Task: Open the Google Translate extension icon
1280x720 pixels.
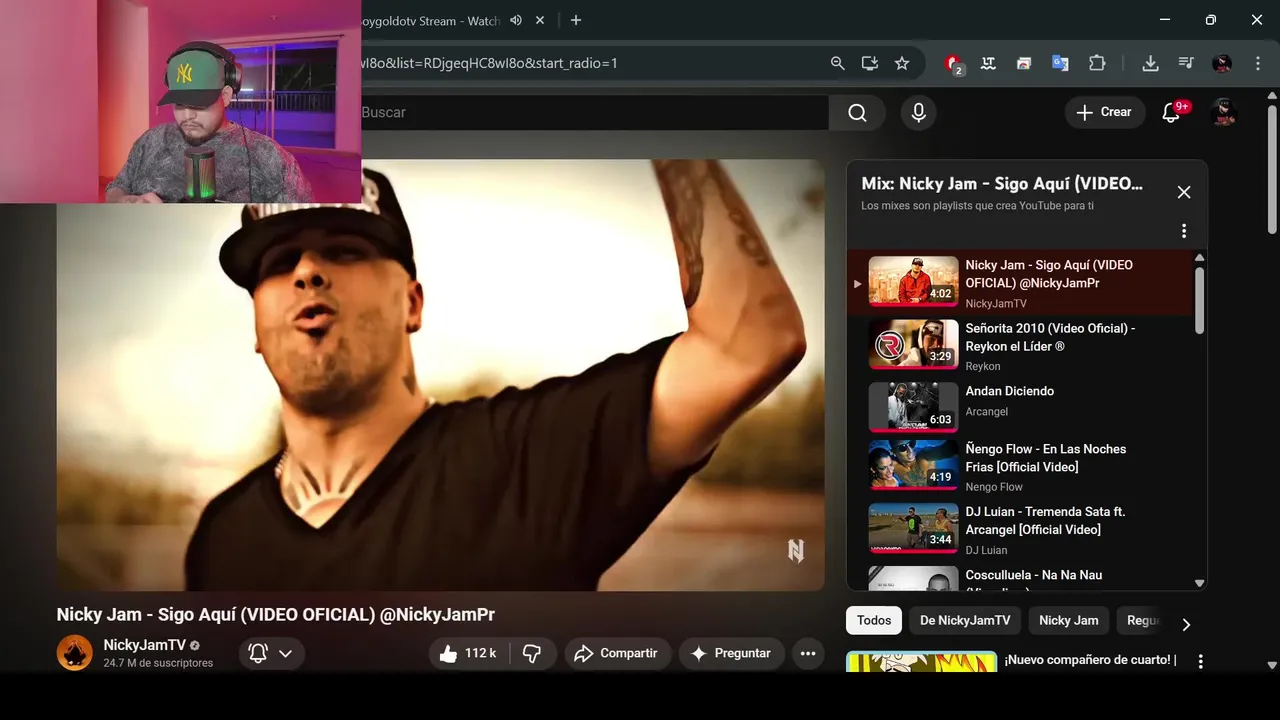Action: tap(1060, 63)
